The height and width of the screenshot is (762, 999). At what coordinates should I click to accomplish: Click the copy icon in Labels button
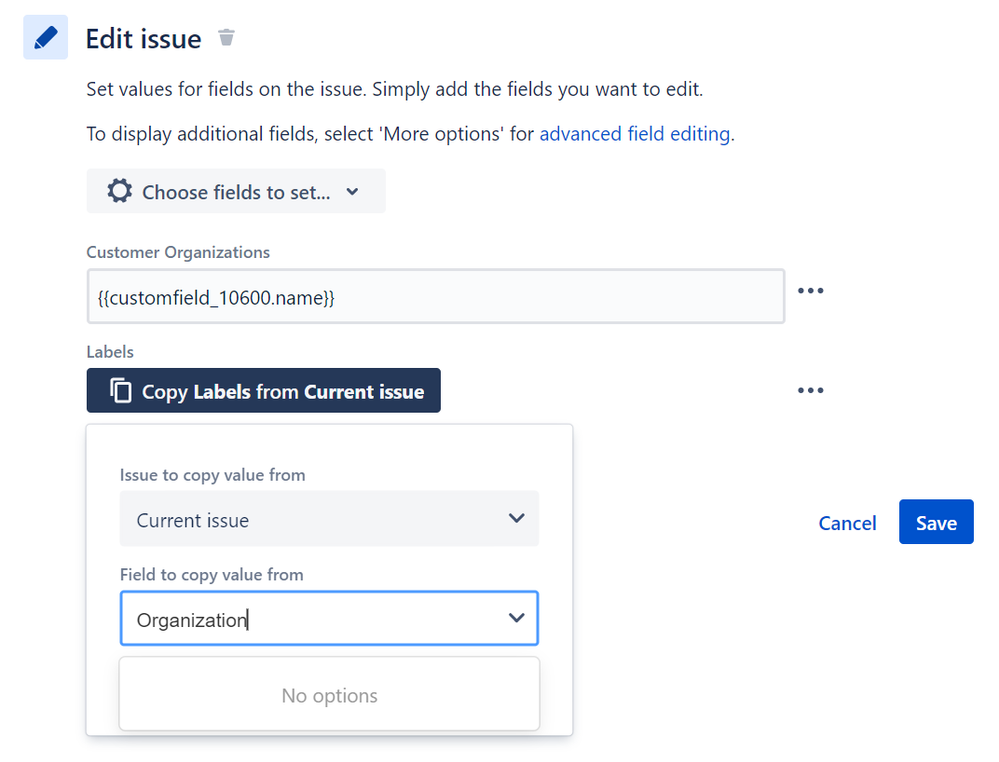coord(120,391)
